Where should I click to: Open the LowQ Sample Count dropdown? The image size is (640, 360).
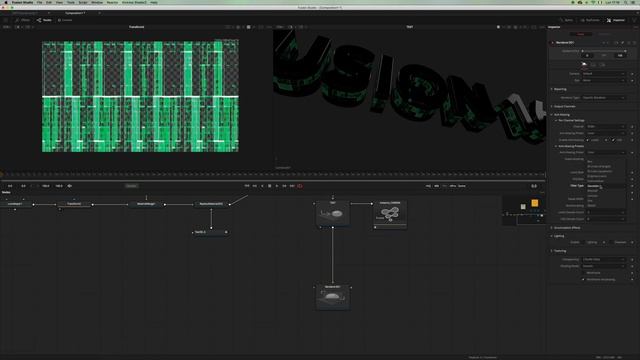point(606,212)
